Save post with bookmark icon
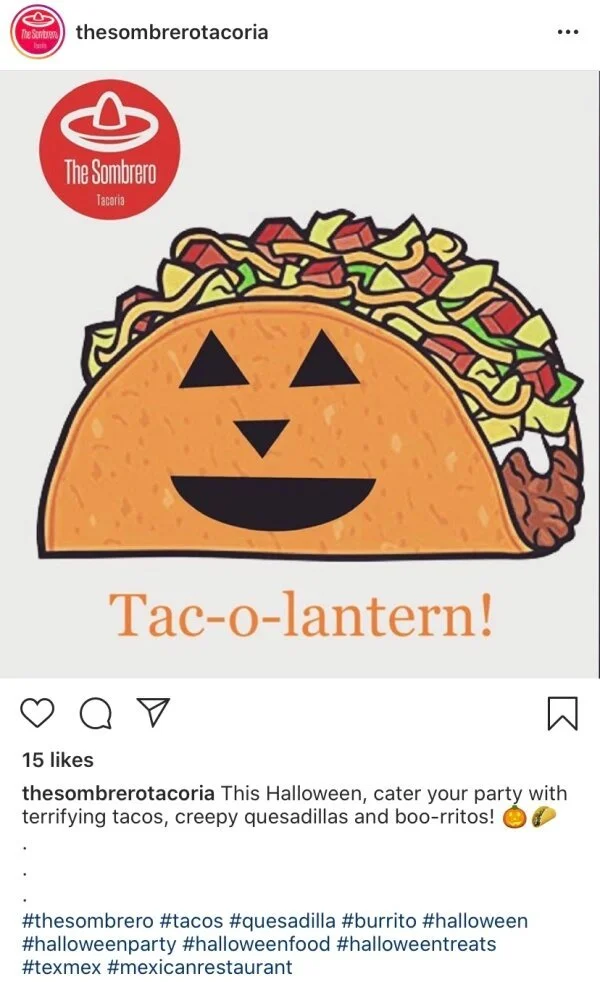Viewport: 600px width, 982px height. (562, 713)
